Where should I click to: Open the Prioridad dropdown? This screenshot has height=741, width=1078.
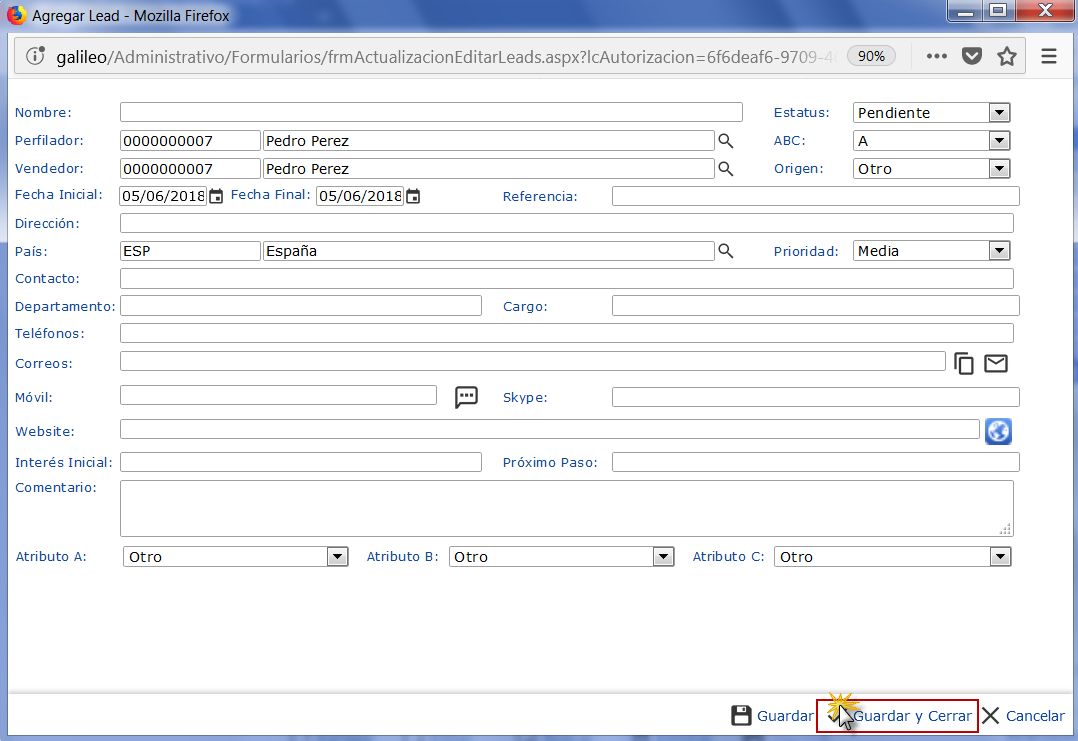tap(932, 251)
